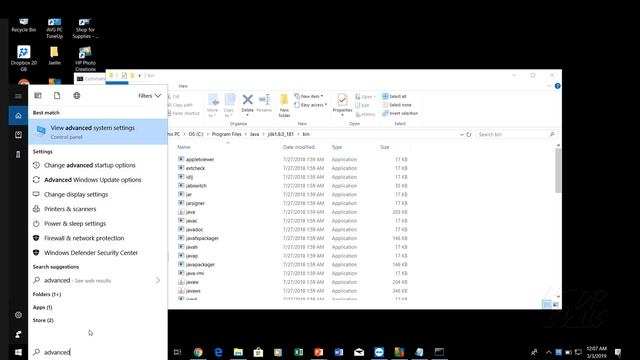
Task: Sort files by Date modified column header
Action: click(x=299, y=147)
